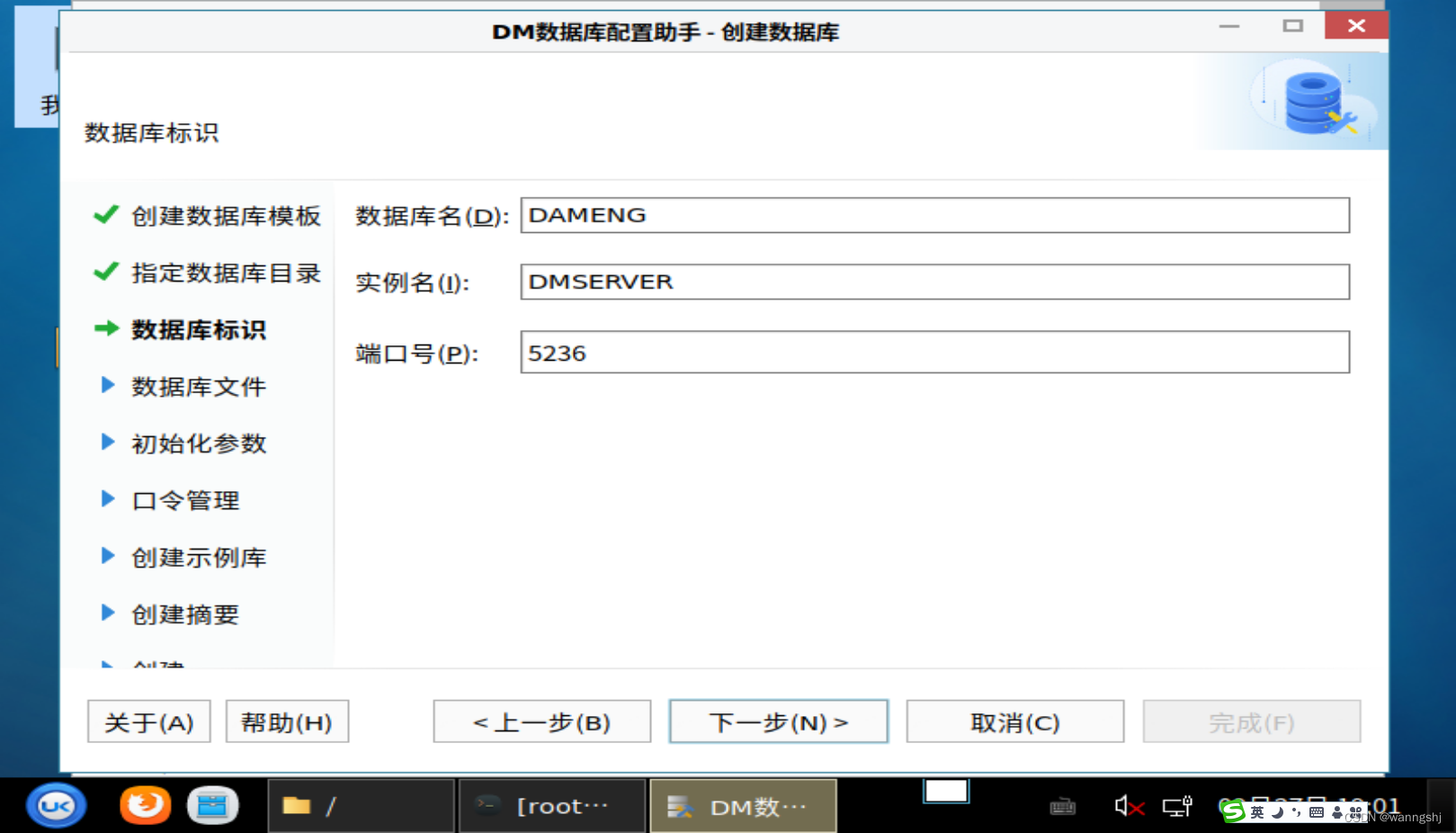Click blue triangle beside 创建摘要
This screenshot has height=833, width=1456.
(108, 613)
